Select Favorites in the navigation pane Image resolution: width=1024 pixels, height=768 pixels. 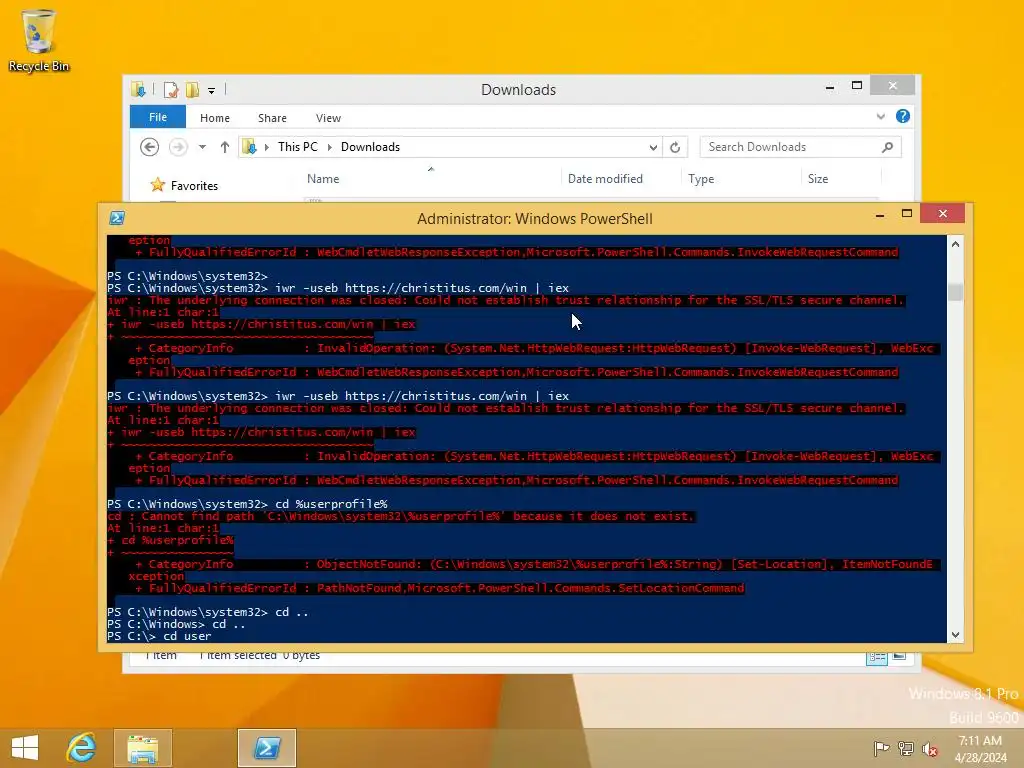tap(194, 186)
